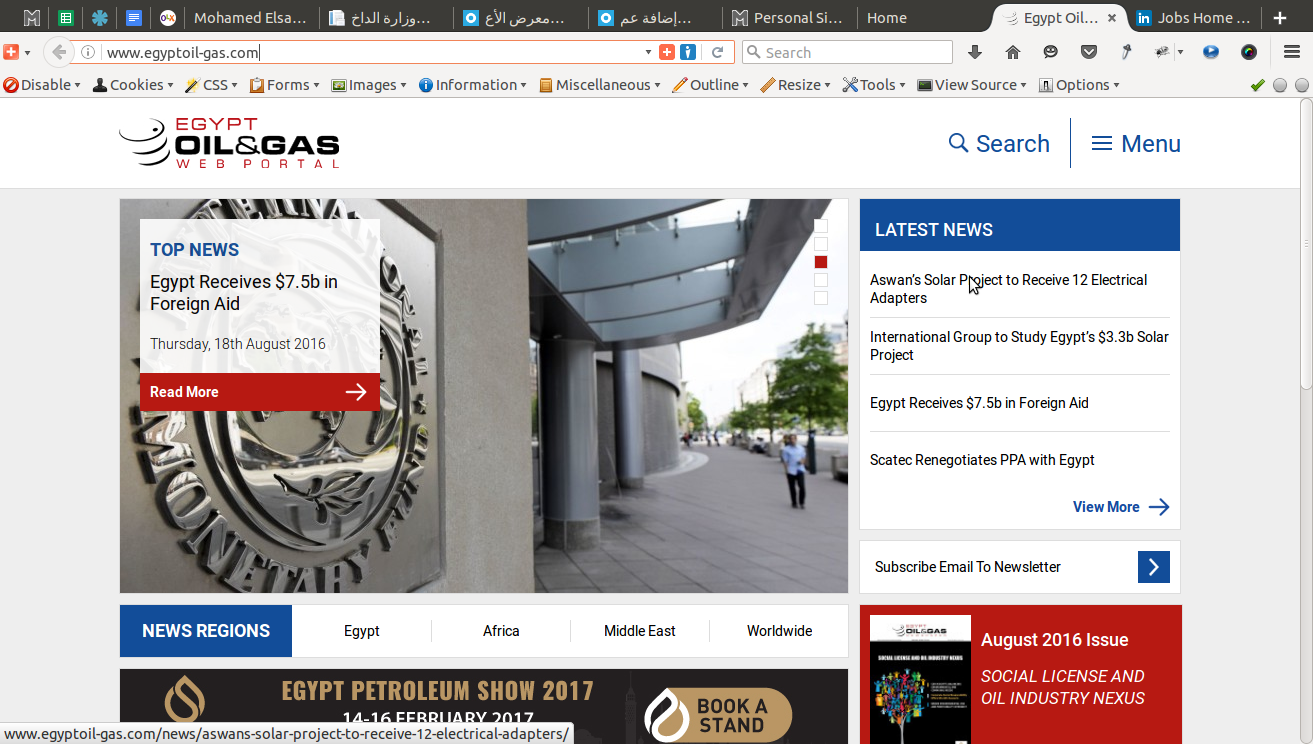Click the orange plus icon in address bar
1313x744 pixels.
click(x=667, y=53)
